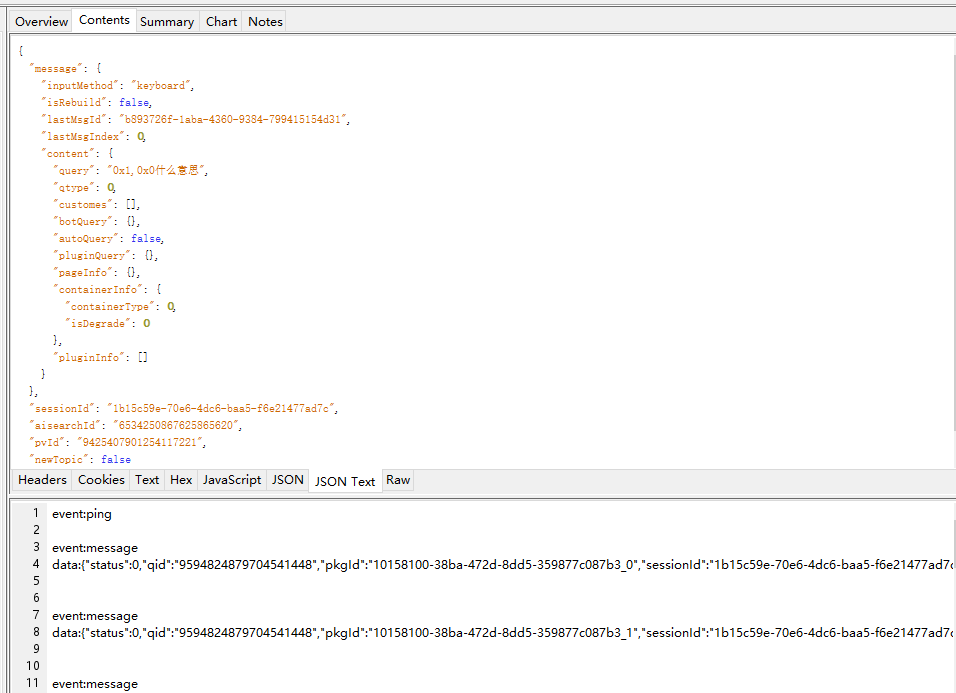
Task: Switch to the Overview tab
Action: tap(41, 21)
